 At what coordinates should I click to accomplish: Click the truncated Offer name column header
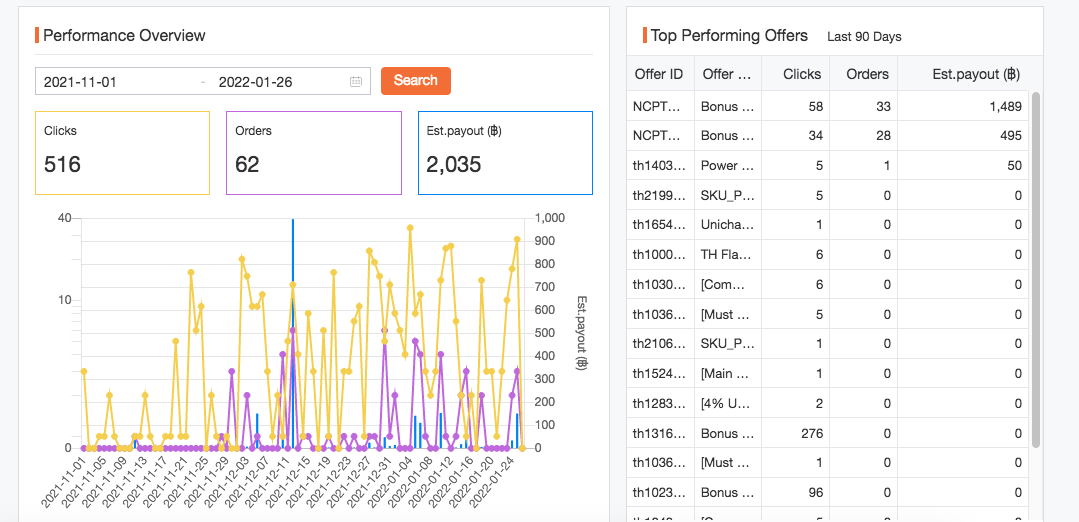click(x=727, y=74)
